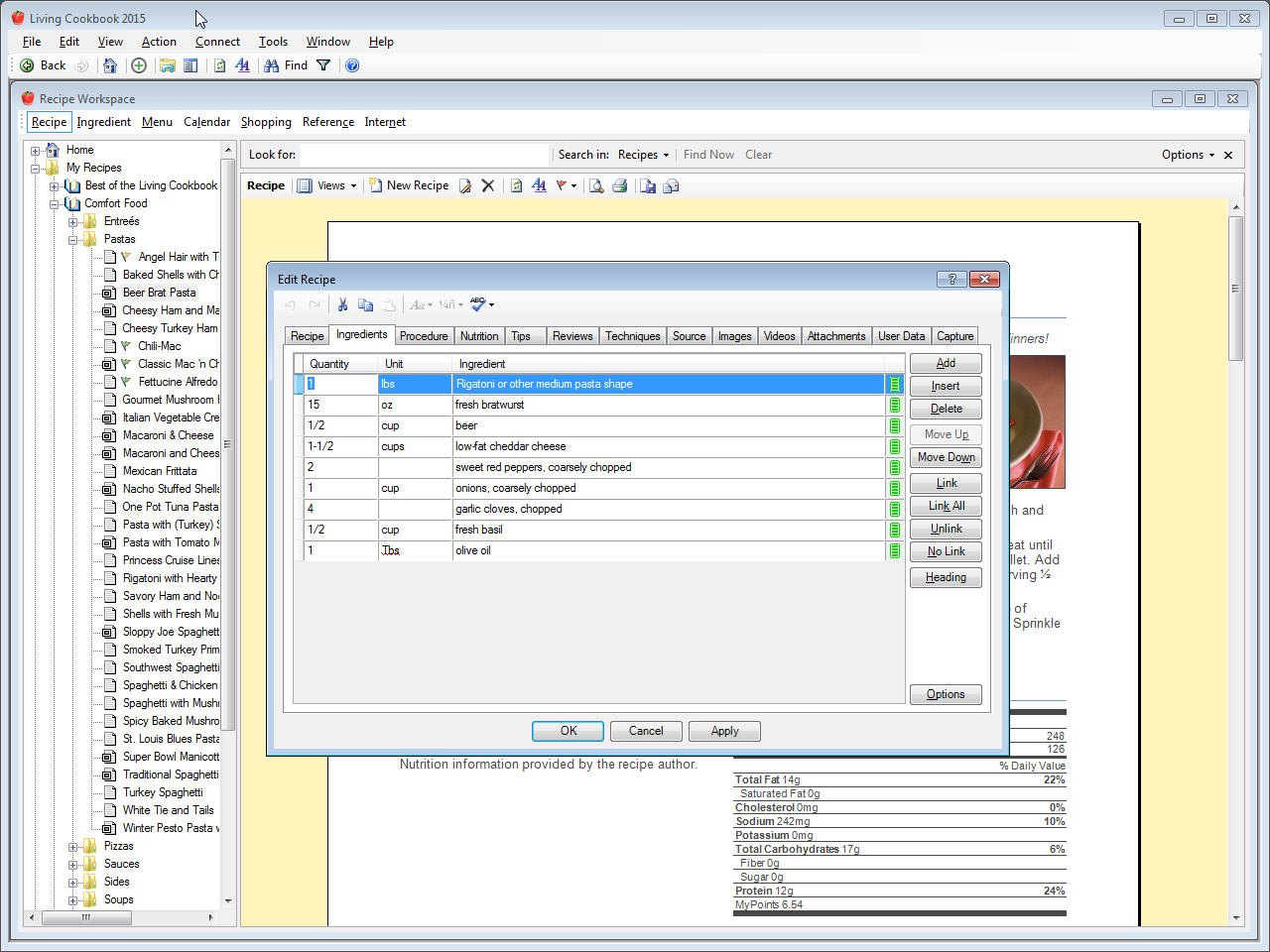Click the New Recipe toolbar button

point(409,185)
